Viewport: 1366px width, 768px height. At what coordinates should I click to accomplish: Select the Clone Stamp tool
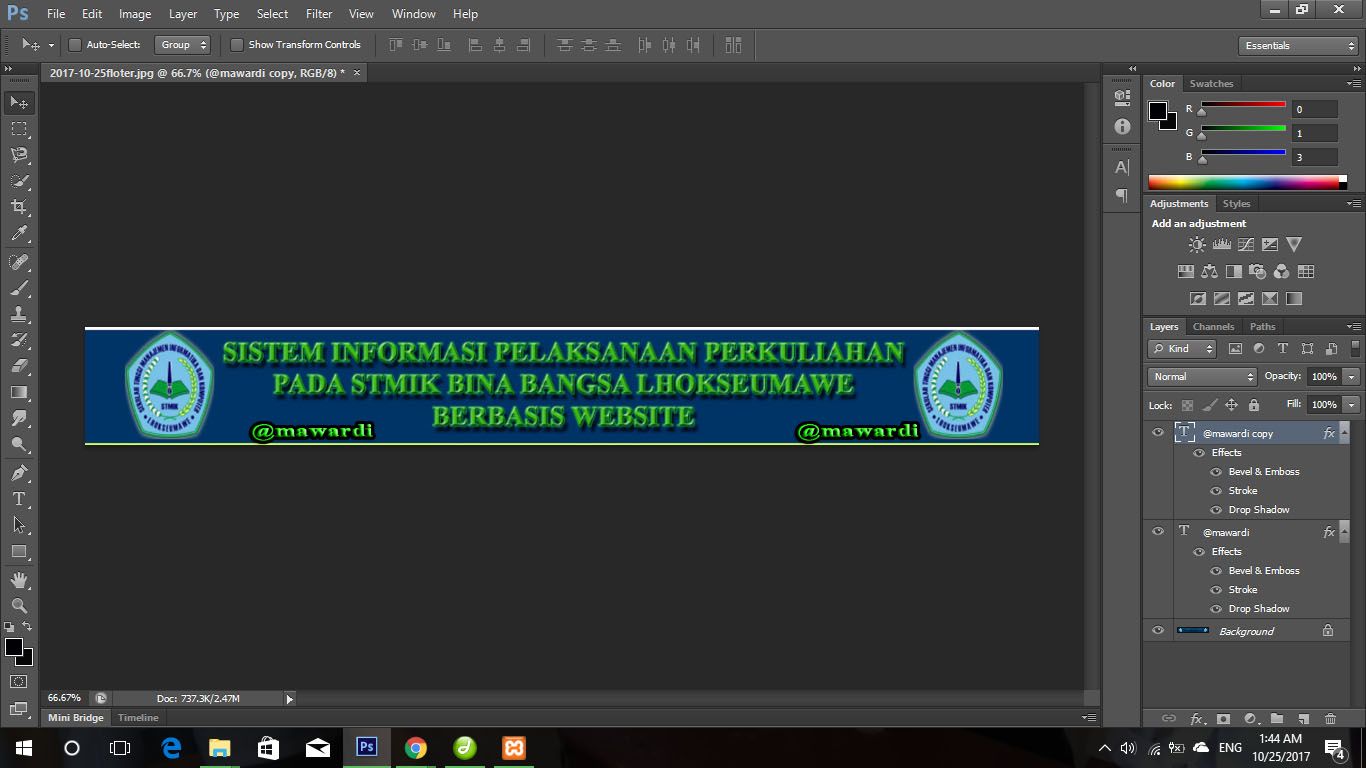(19, 314)
